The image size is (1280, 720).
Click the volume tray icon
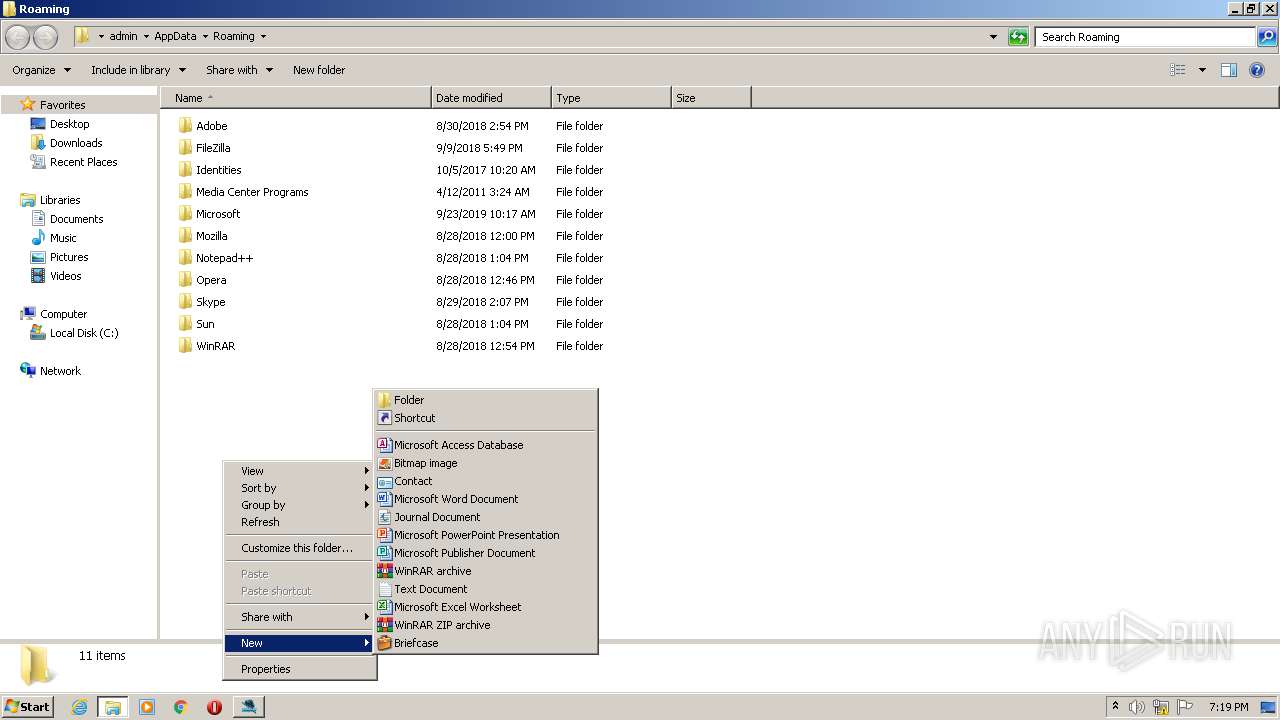(1137, 707)
